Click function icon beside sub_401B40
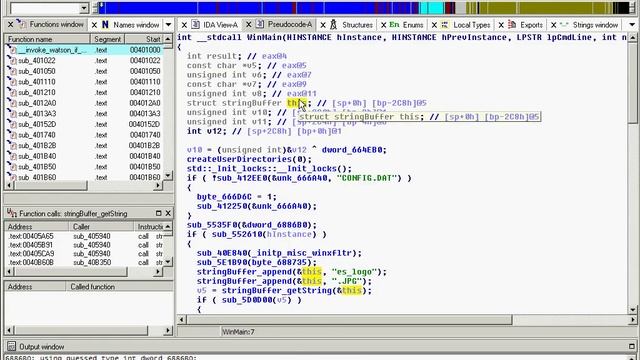 pyautogui.click(x=12, y=156)
